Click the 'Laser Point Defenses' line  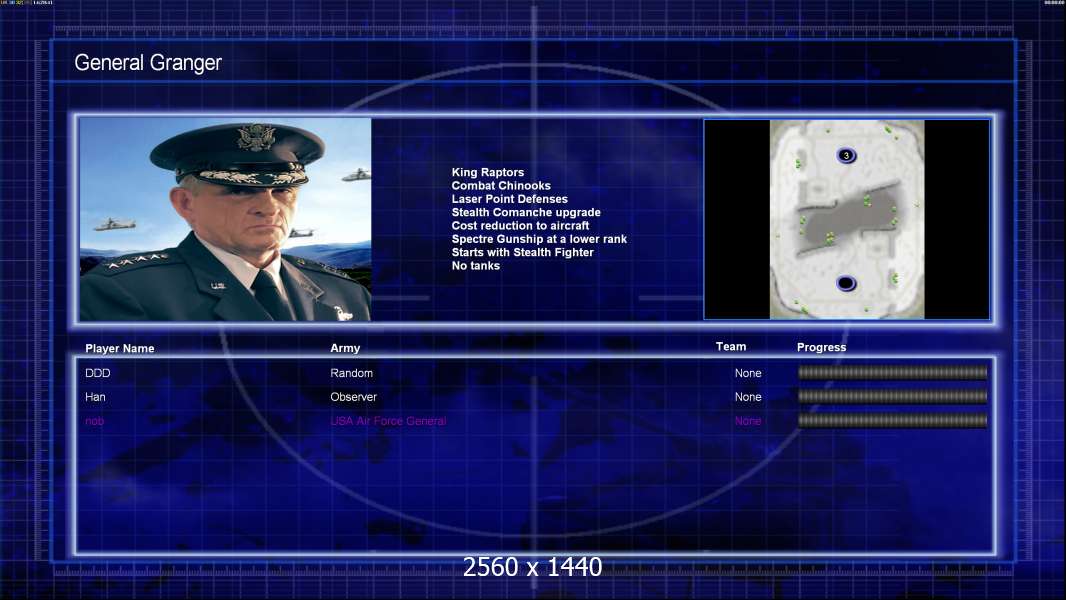[509, 199]
